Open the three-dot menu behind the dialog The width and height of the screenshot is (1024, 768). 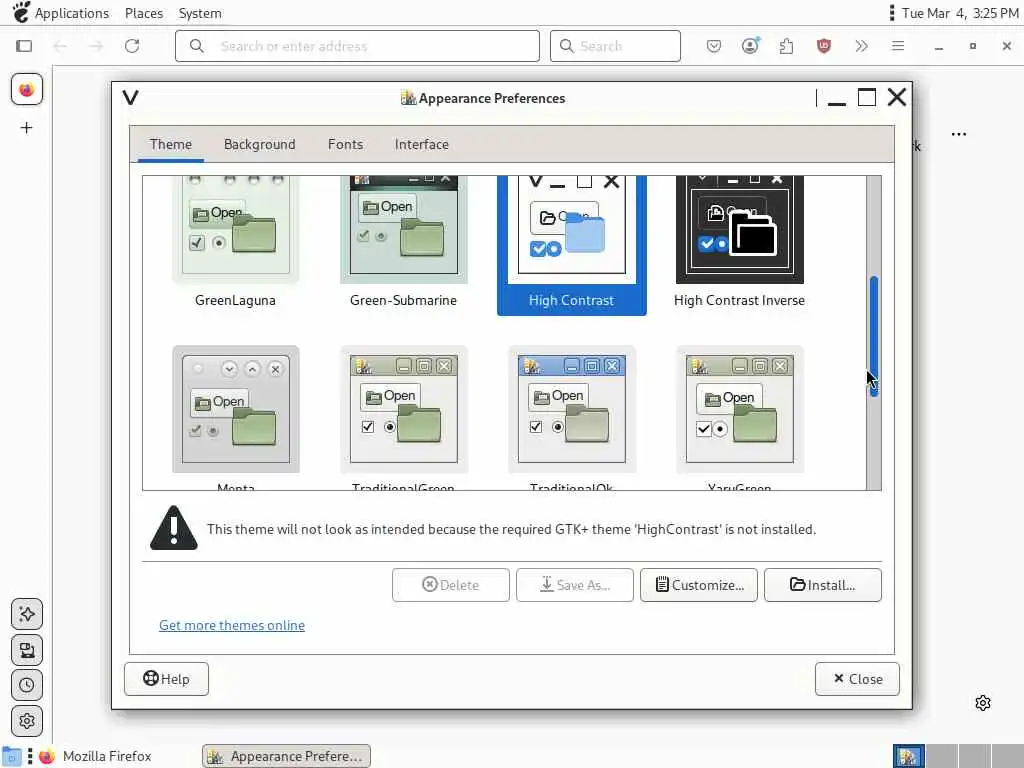pos(959,134)
